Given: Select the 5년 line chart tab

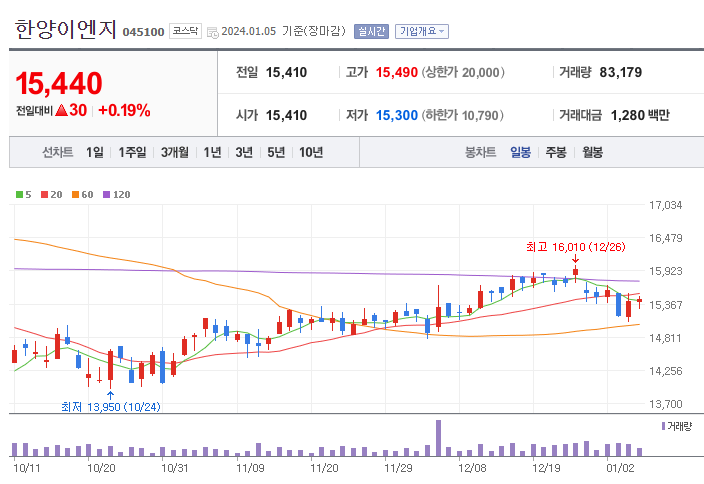Looking at the screenshot, I should click(x=276, y=153).
